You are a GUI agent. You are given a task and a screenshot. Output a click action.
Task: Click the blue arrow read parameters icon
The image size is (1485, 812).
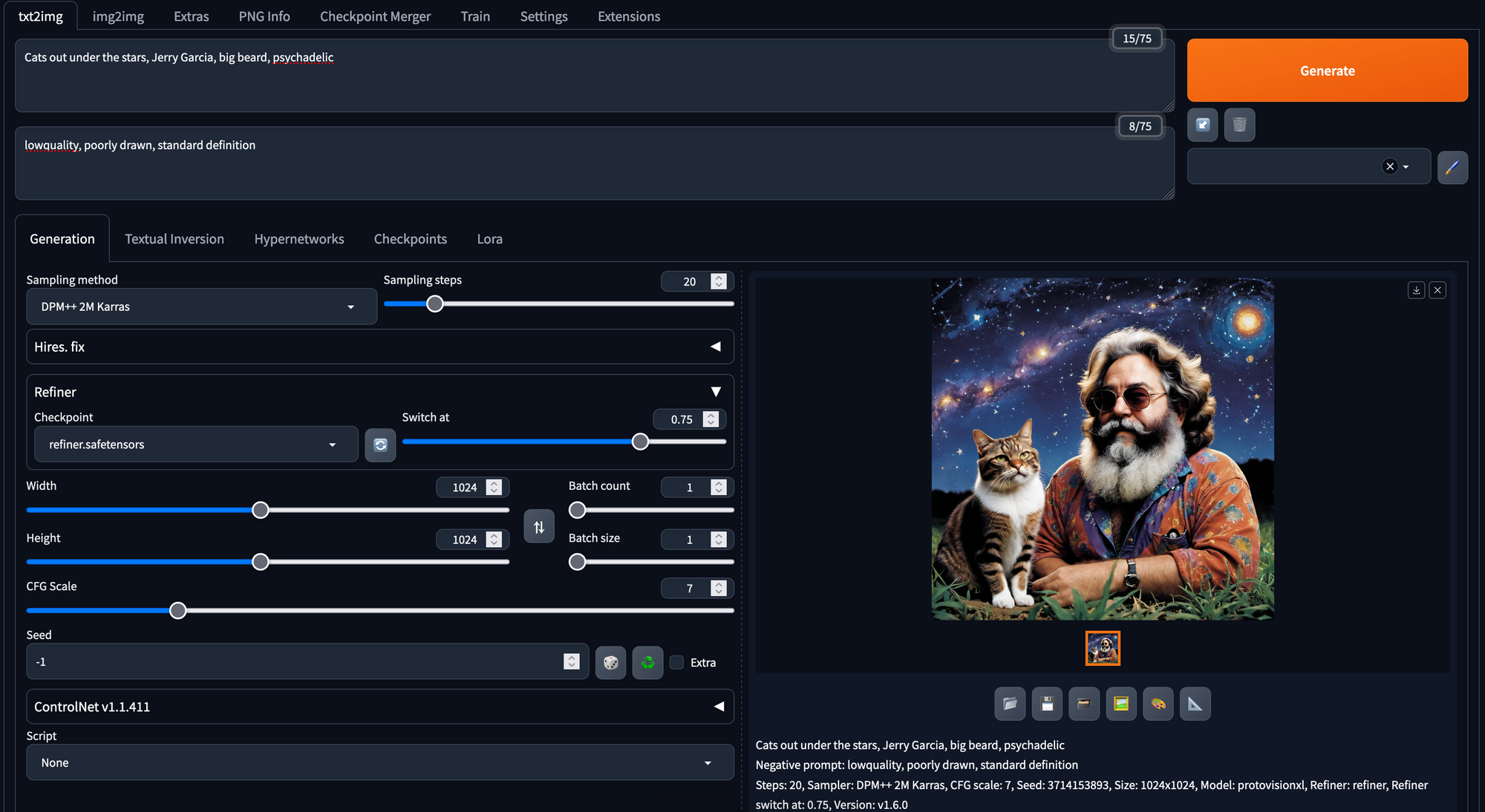1203,125
